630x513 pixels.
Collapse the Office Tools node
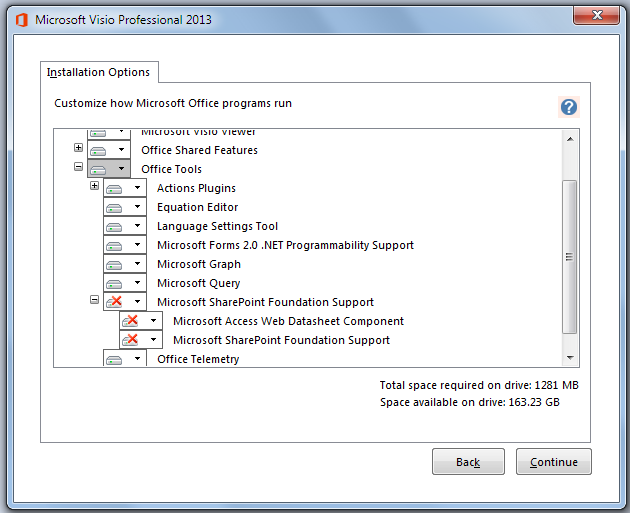[78, 166]
